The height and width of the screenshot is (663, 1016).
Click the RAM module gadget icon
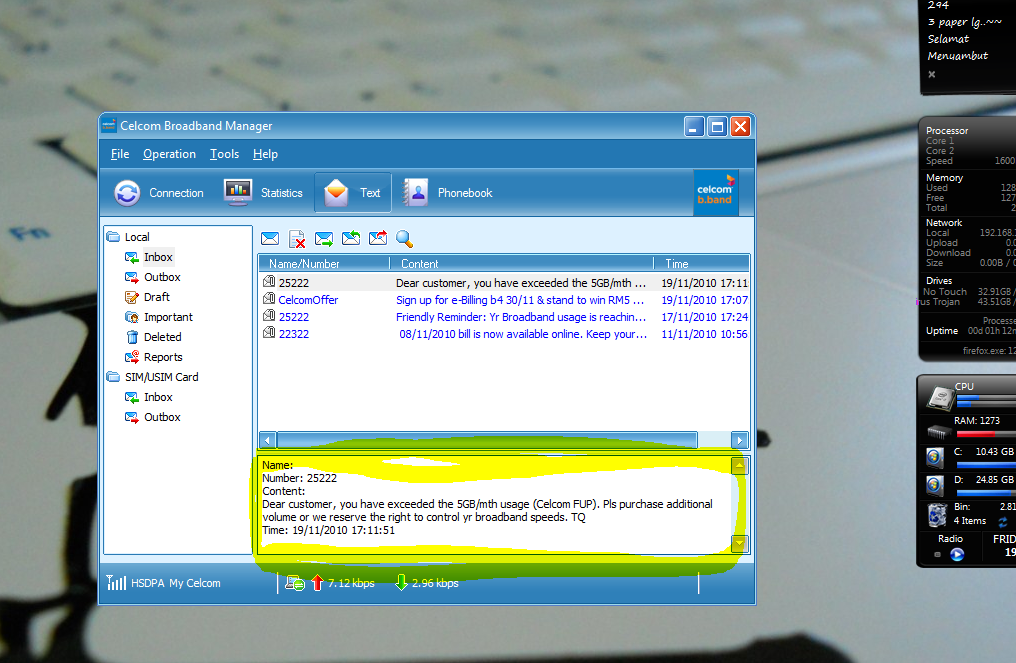tap(938, 431)
